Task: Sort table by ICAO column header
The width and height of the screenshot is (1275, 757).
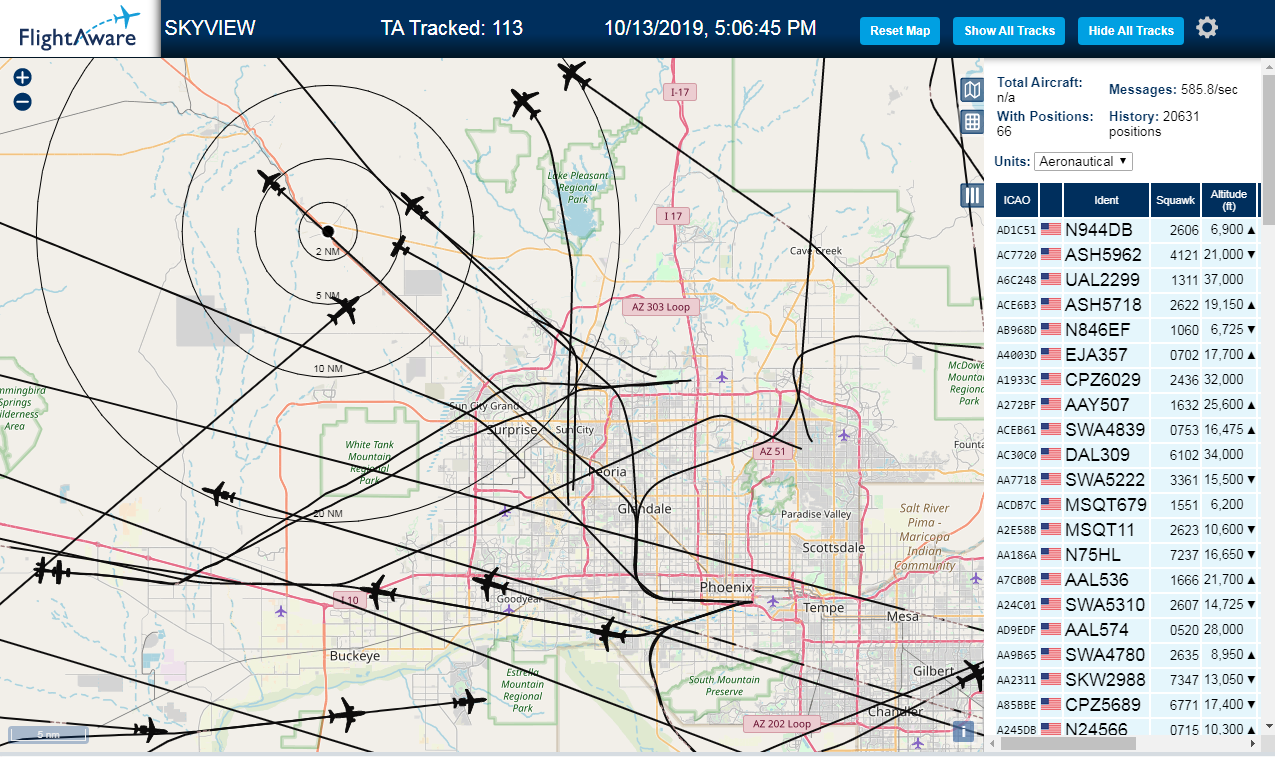Action: 1017,199
